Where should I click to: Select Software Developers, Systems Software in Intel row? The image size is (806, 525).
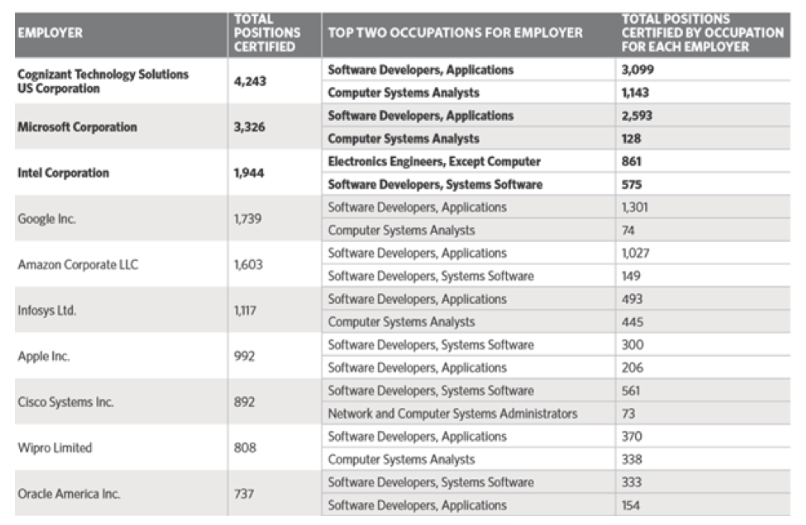468,184
